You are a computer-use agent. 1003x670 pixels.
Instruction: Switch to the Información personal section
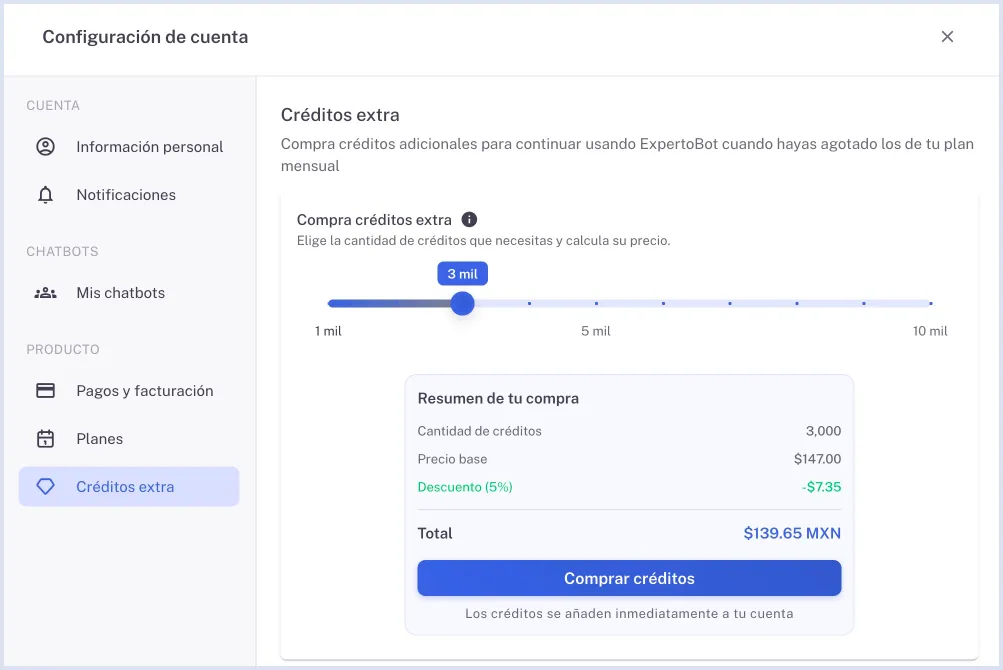149,146
